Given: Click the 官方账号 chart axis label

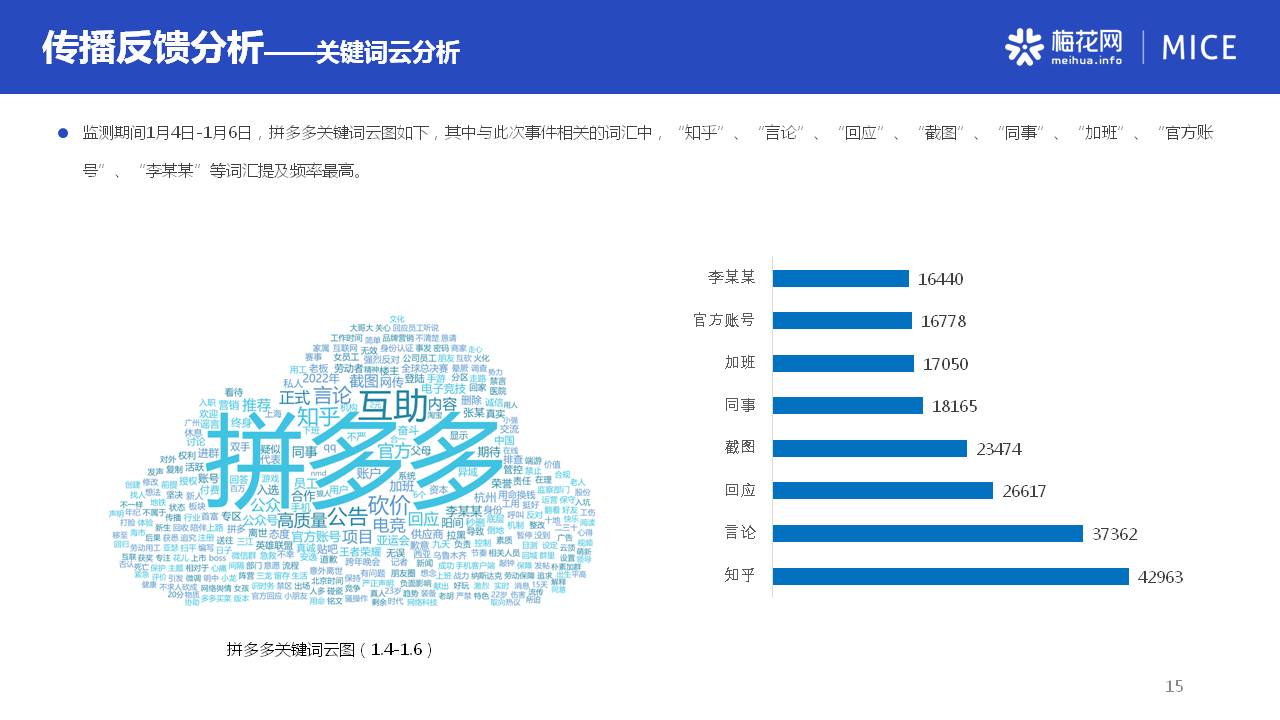Looking at the screenshot, I should tap(724, 321).
